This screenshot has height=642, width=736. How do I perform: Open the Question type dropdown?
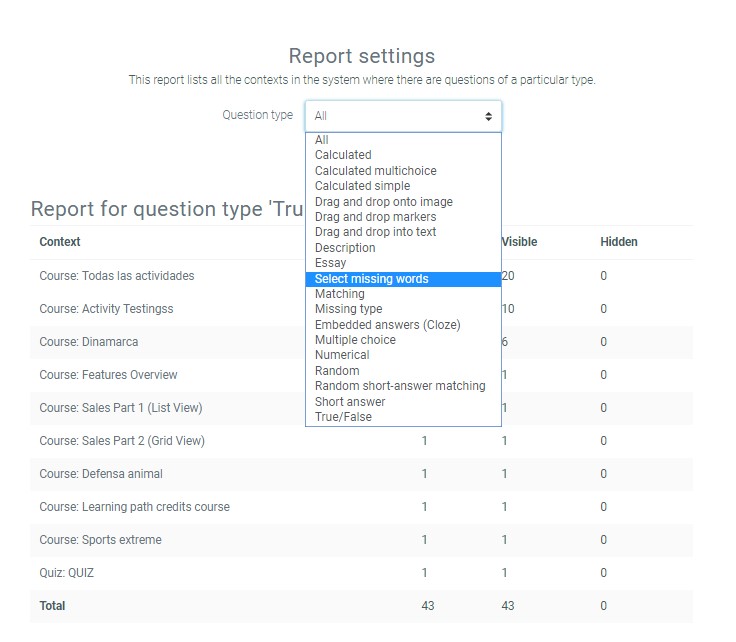point(402,116)
